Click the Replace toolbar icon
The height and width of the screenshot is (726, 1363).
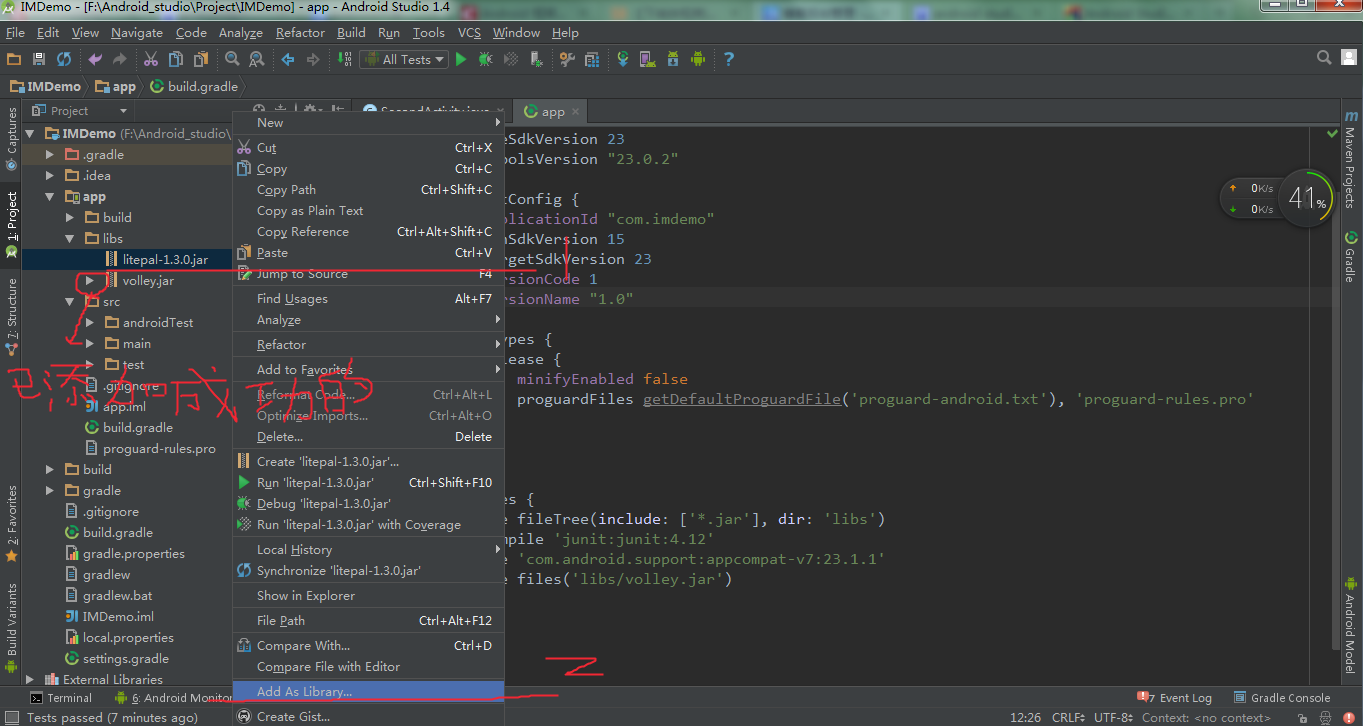(257, 60)
